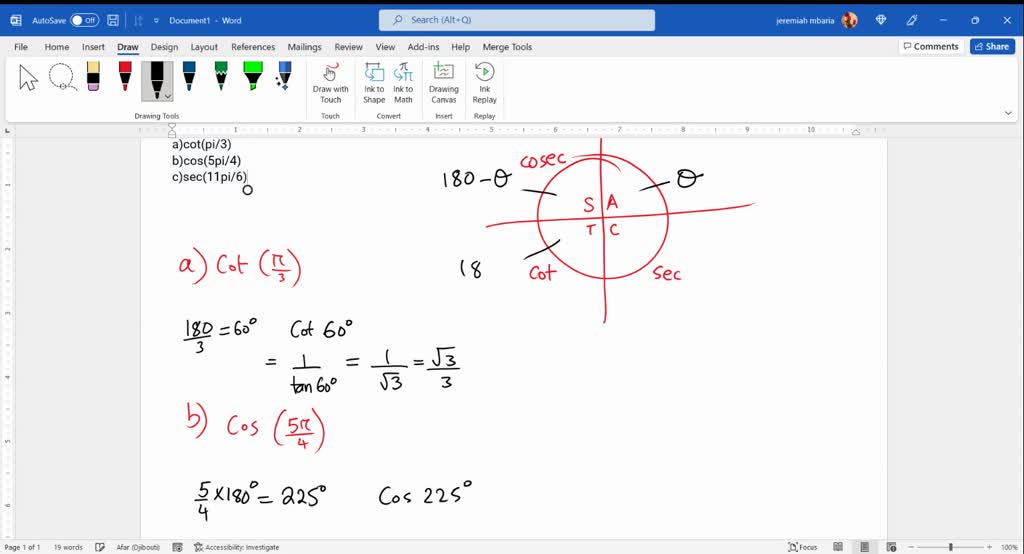Click the Page 1 of 1 indicator
1024x554 pixels.
tap(22, 547)
